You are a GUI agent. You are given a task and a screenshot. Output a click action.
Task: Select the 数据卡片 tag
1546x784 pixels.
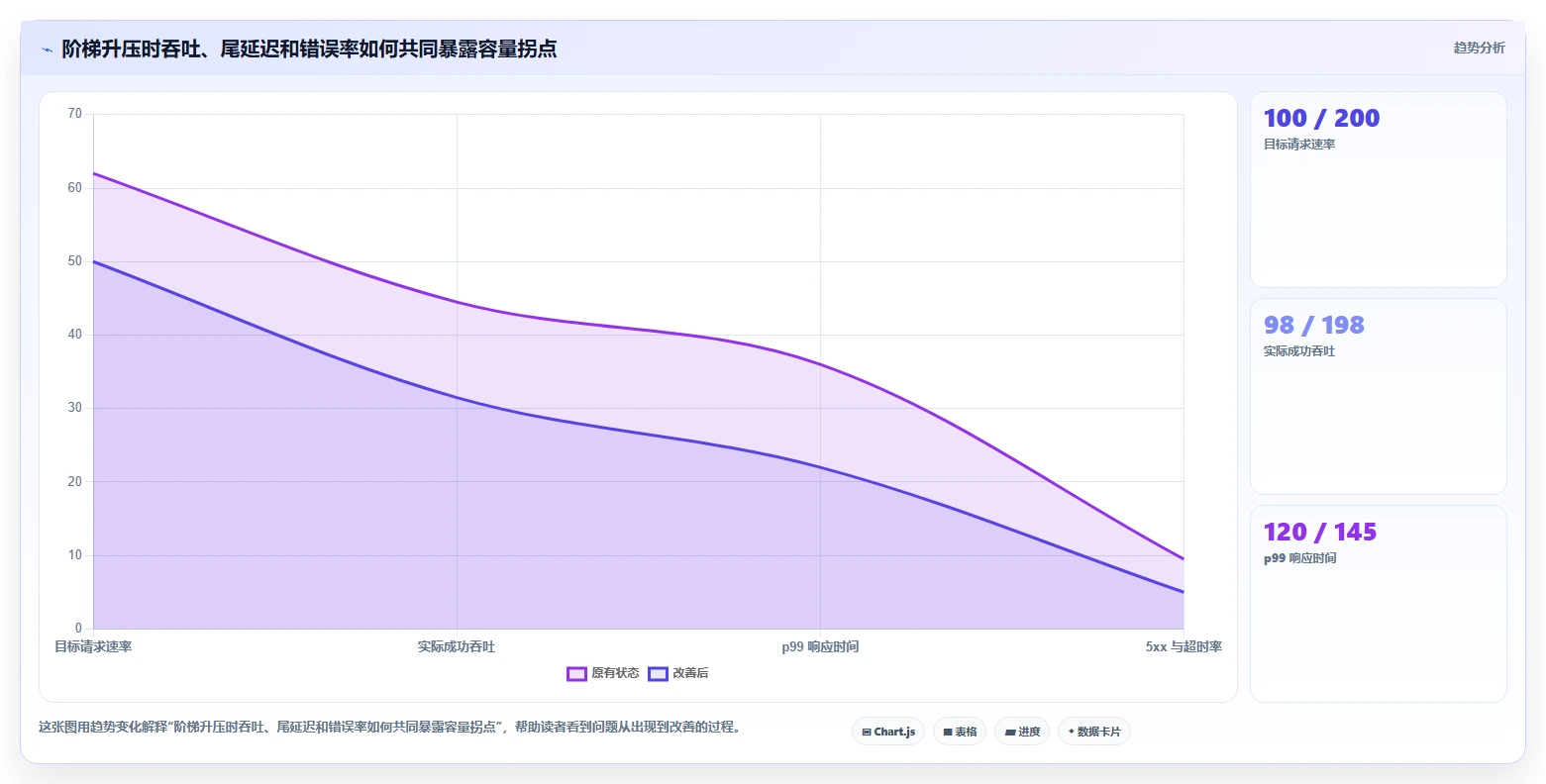1094,732
